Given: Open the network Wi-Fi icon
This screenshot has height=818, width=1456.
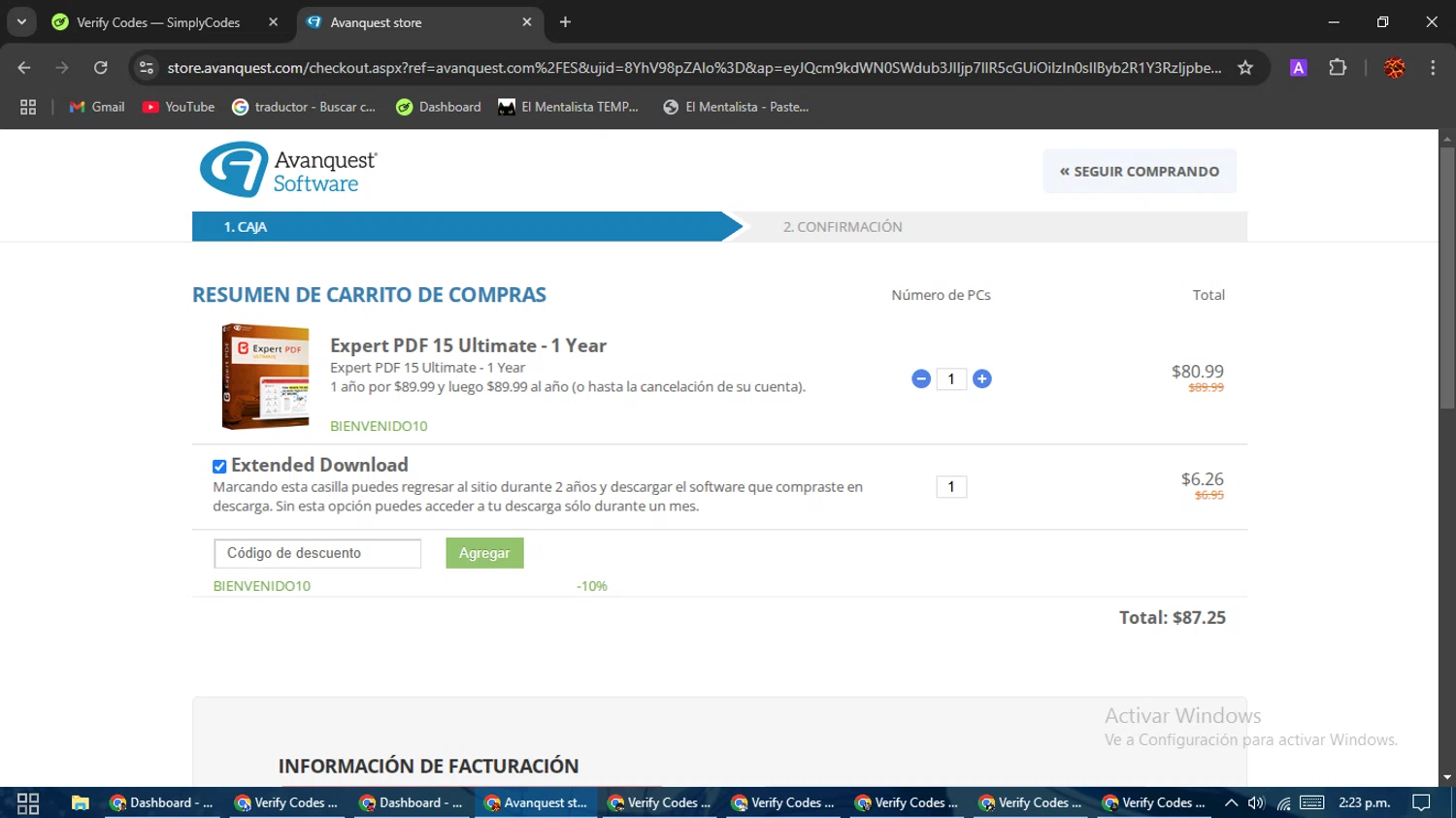Looking at the screenshot, I should point(1283,802).
